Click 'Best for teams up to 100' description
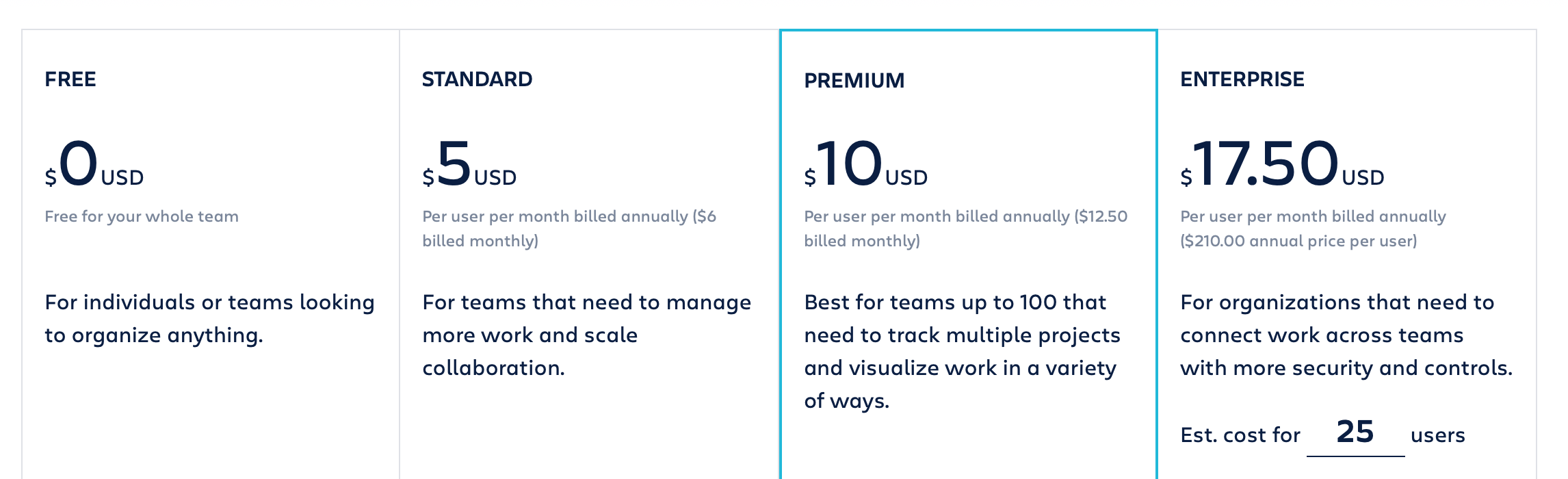 pos(962,352)
